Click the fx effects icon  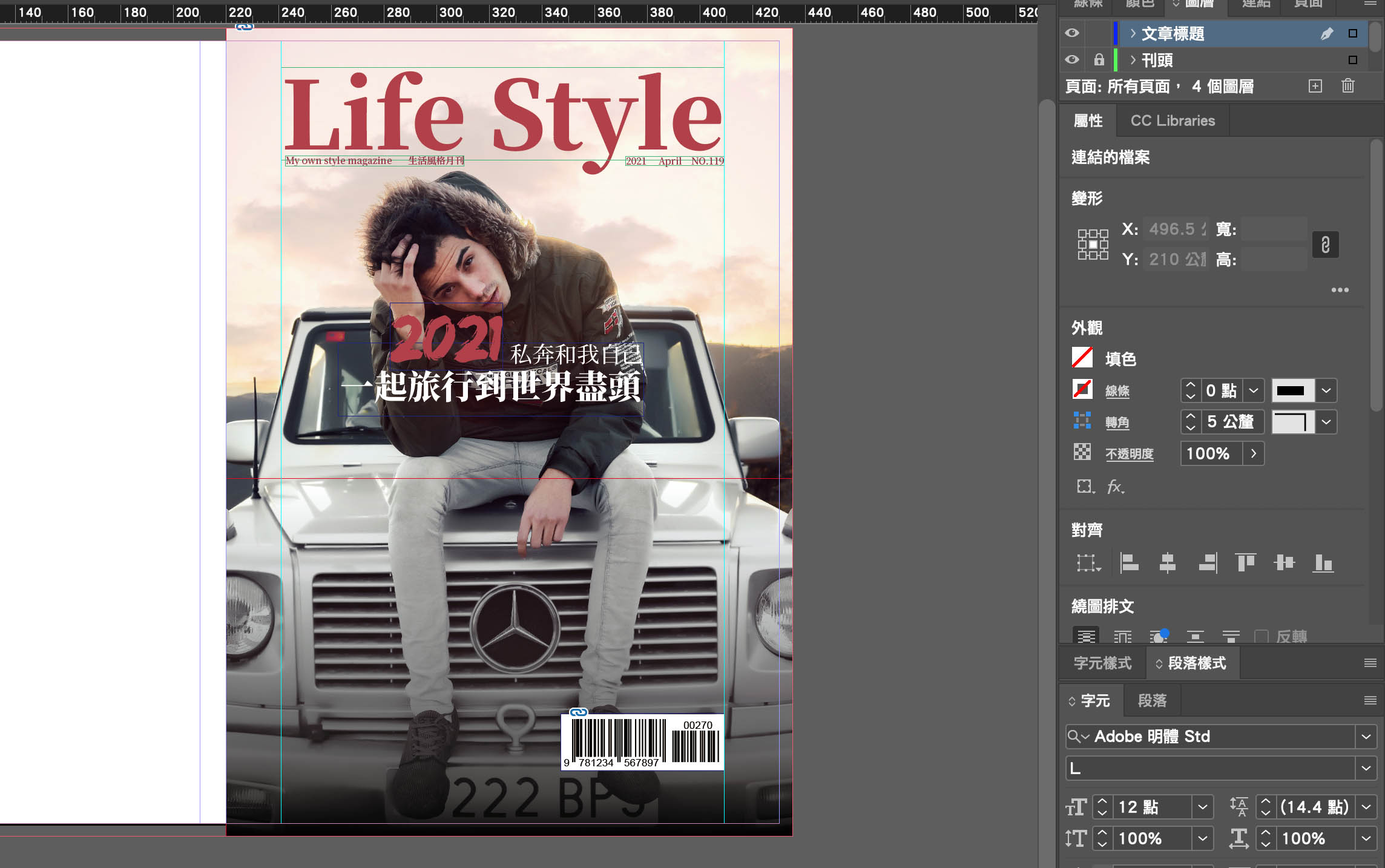coord(1115,487)
